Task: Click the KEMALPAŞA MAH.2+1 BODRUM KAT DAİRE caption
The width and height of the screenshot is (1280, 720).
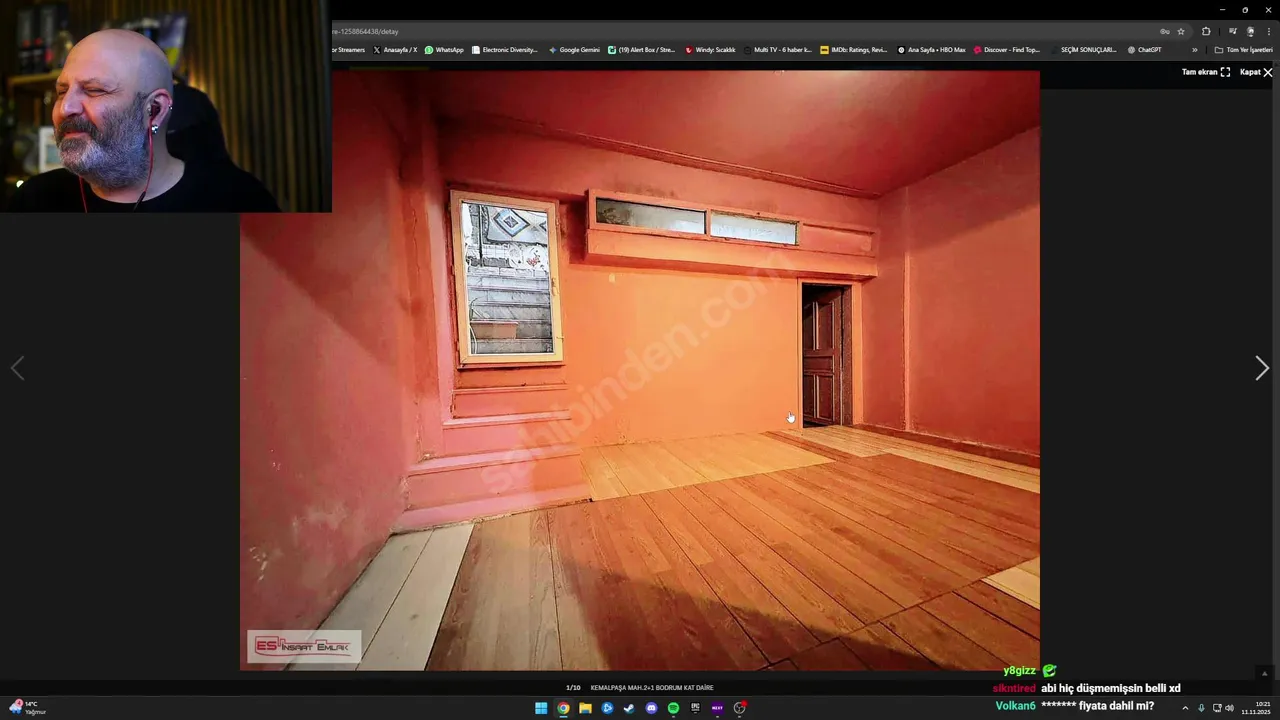Action: click(652, 688)
